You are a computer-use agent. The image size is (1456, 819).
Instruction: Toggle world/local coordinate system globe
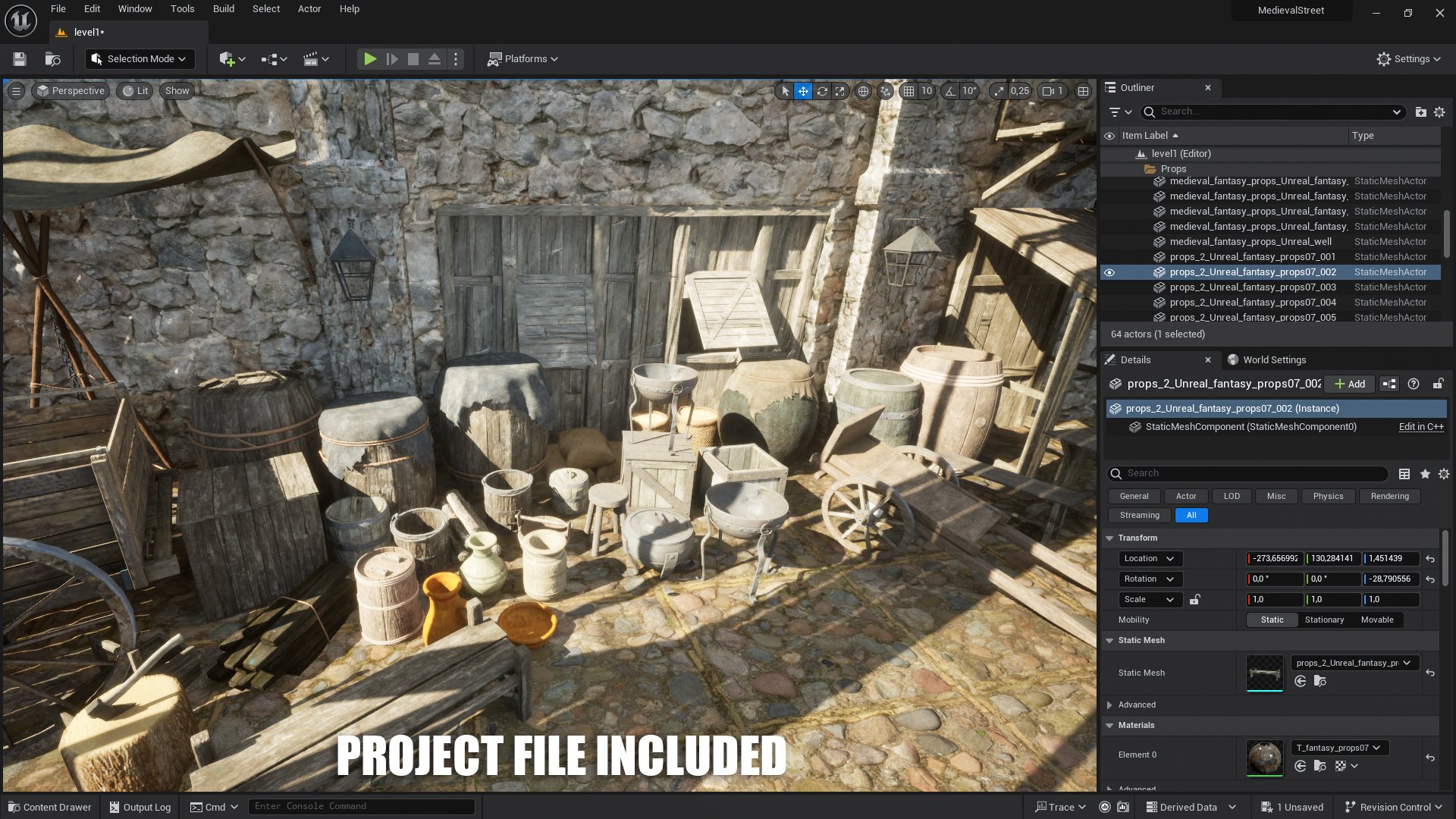point(863,91)
